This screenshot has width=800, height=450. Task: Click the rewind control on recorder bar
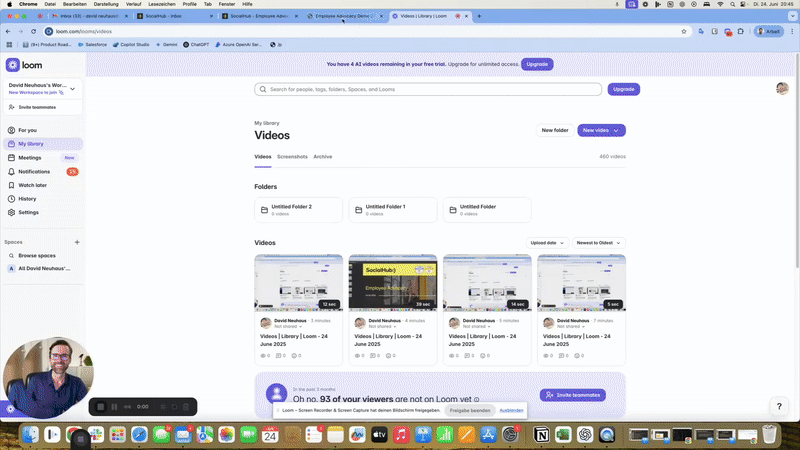[128, 407]
